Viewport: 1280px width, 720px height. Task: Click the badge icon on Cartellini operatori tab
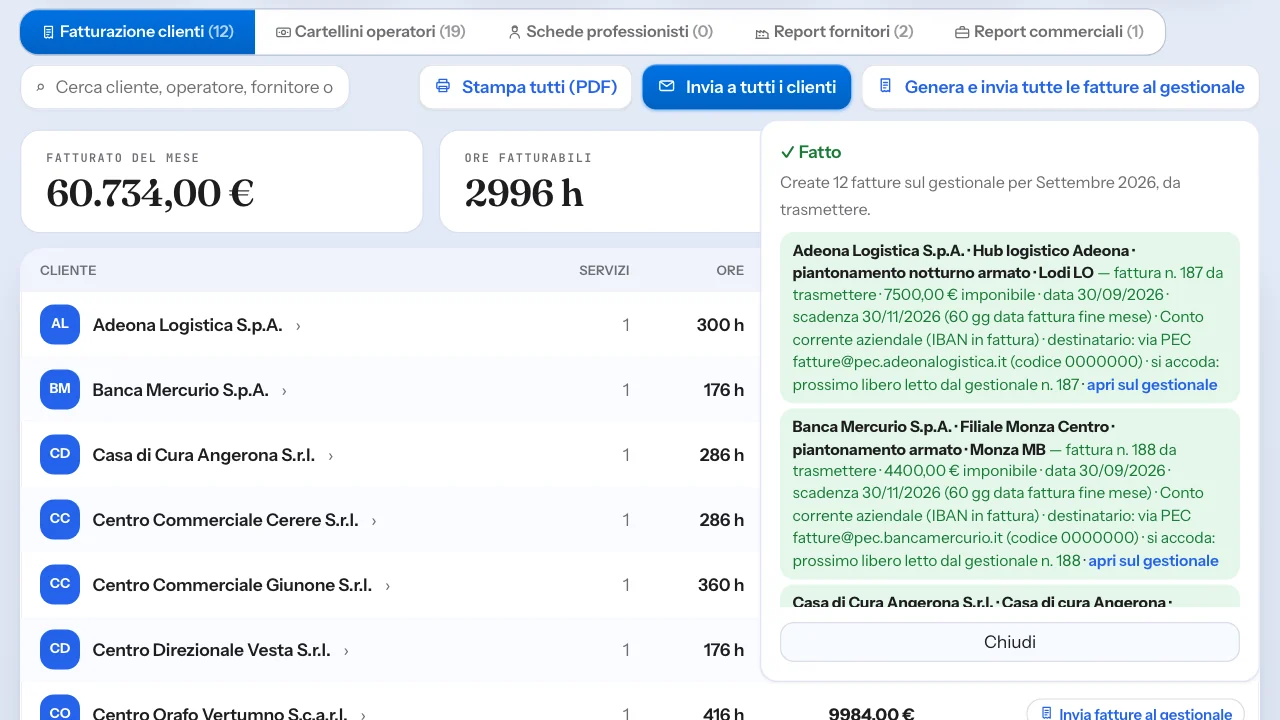click(x=283, y=32)
